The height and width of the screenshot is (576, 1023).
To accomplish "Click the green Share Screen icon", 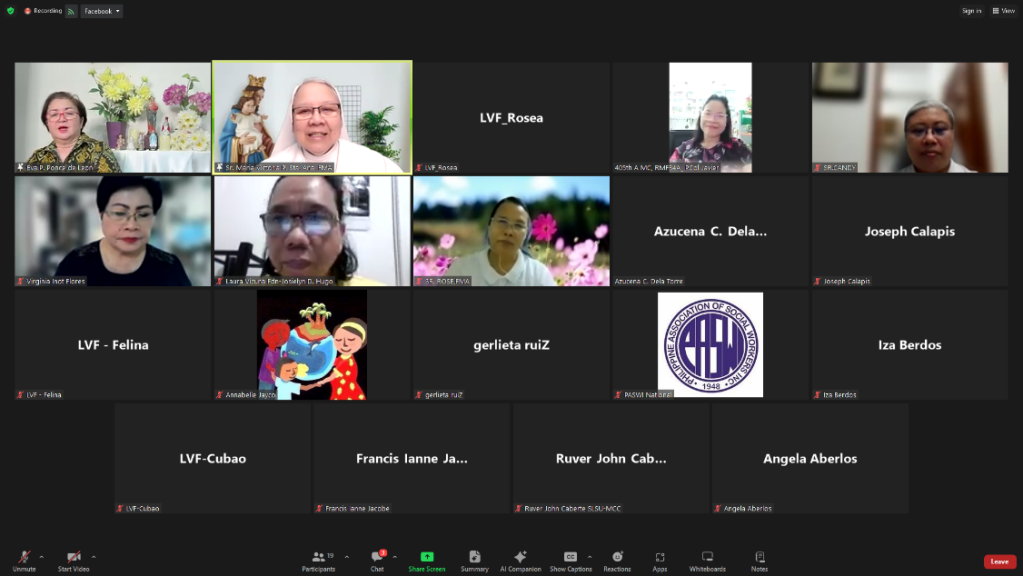I will click(427, 558).
